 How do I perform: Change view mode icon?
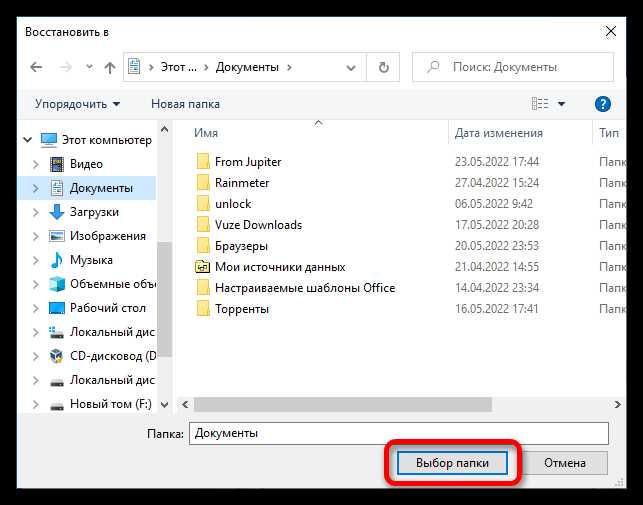click(540, 104)
